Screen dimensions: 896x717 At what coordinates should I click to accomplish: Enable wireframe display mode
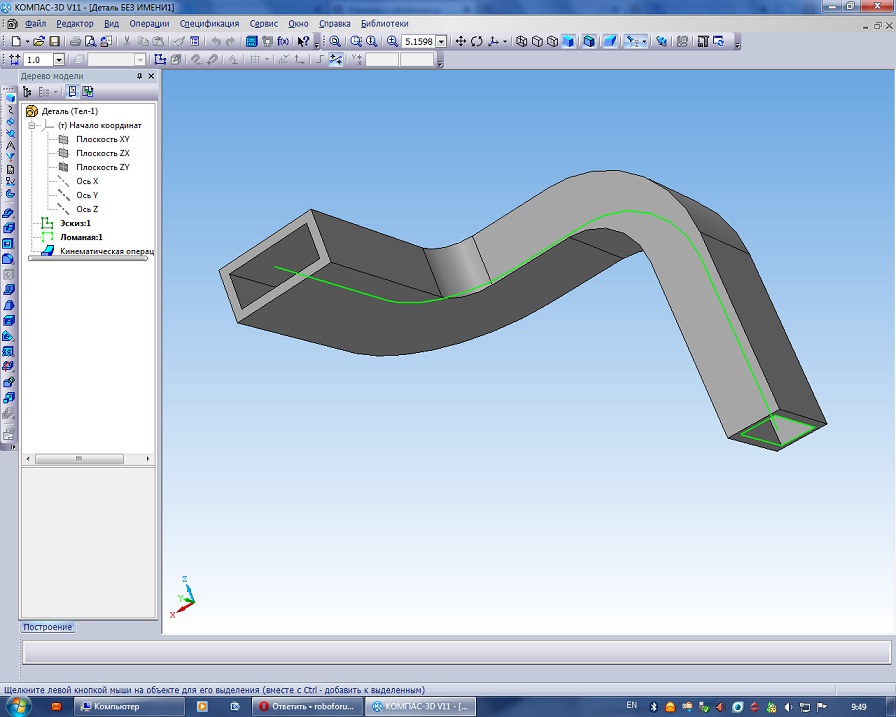(x=522, y=41)
